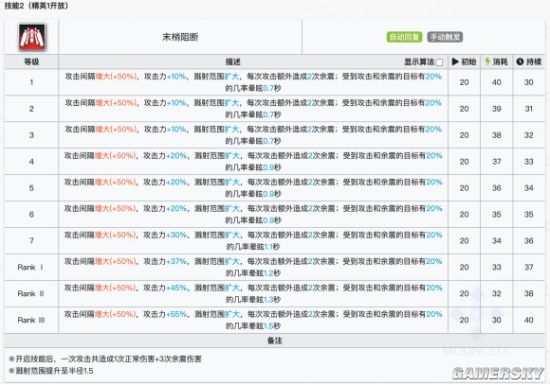Click the note about 3次余震伤害
The height and width of the screenshot is (385, 550).
tap(105, 359)
